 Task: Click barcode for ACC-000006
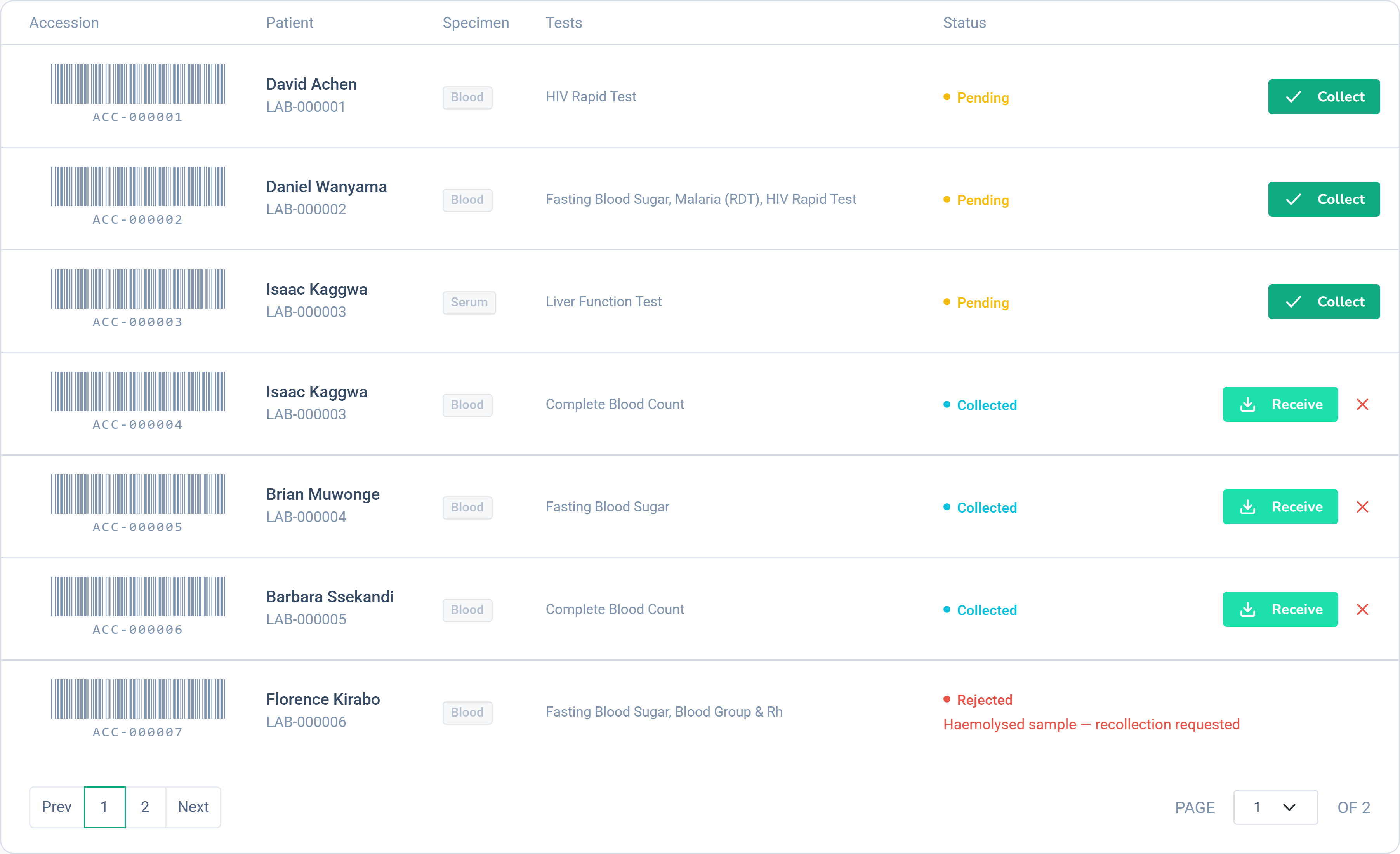pos(138,597)
